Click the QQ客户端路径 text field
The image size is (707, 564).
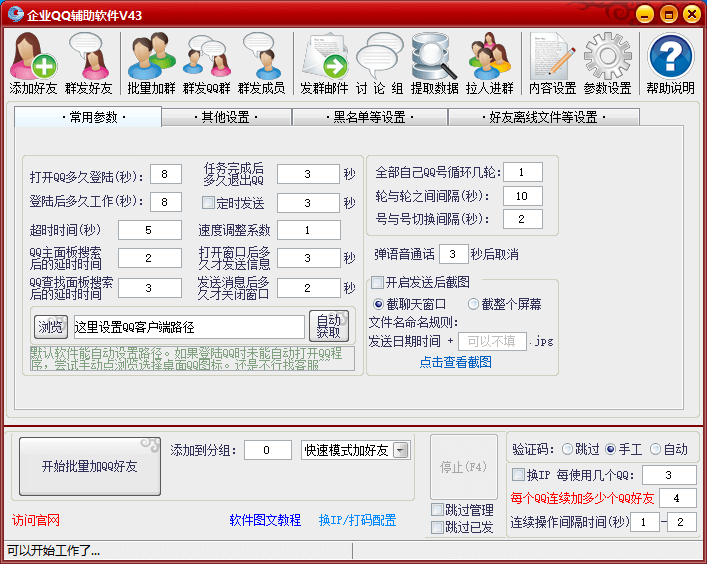[x=189, y=327]
